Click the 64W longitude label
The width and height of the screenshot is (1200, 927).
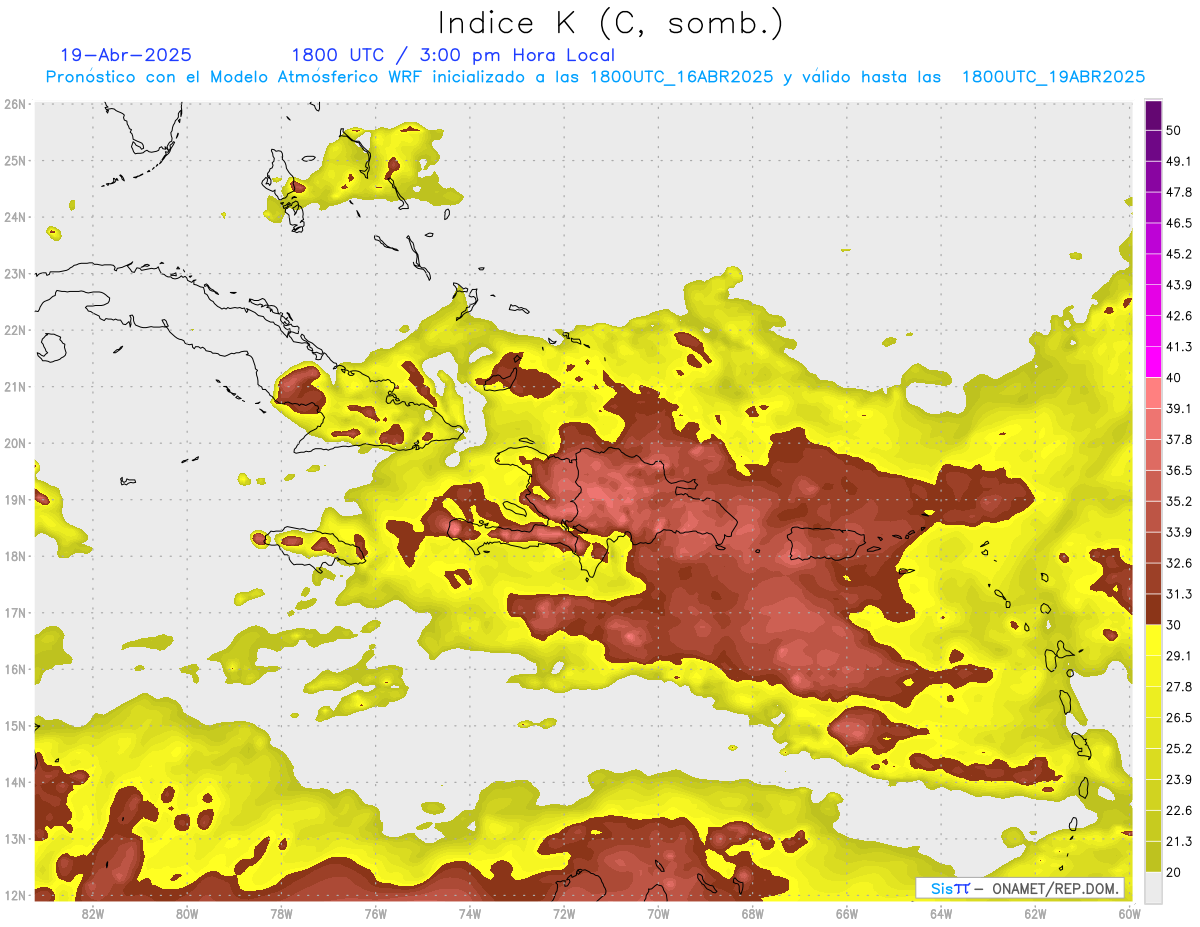941,914
